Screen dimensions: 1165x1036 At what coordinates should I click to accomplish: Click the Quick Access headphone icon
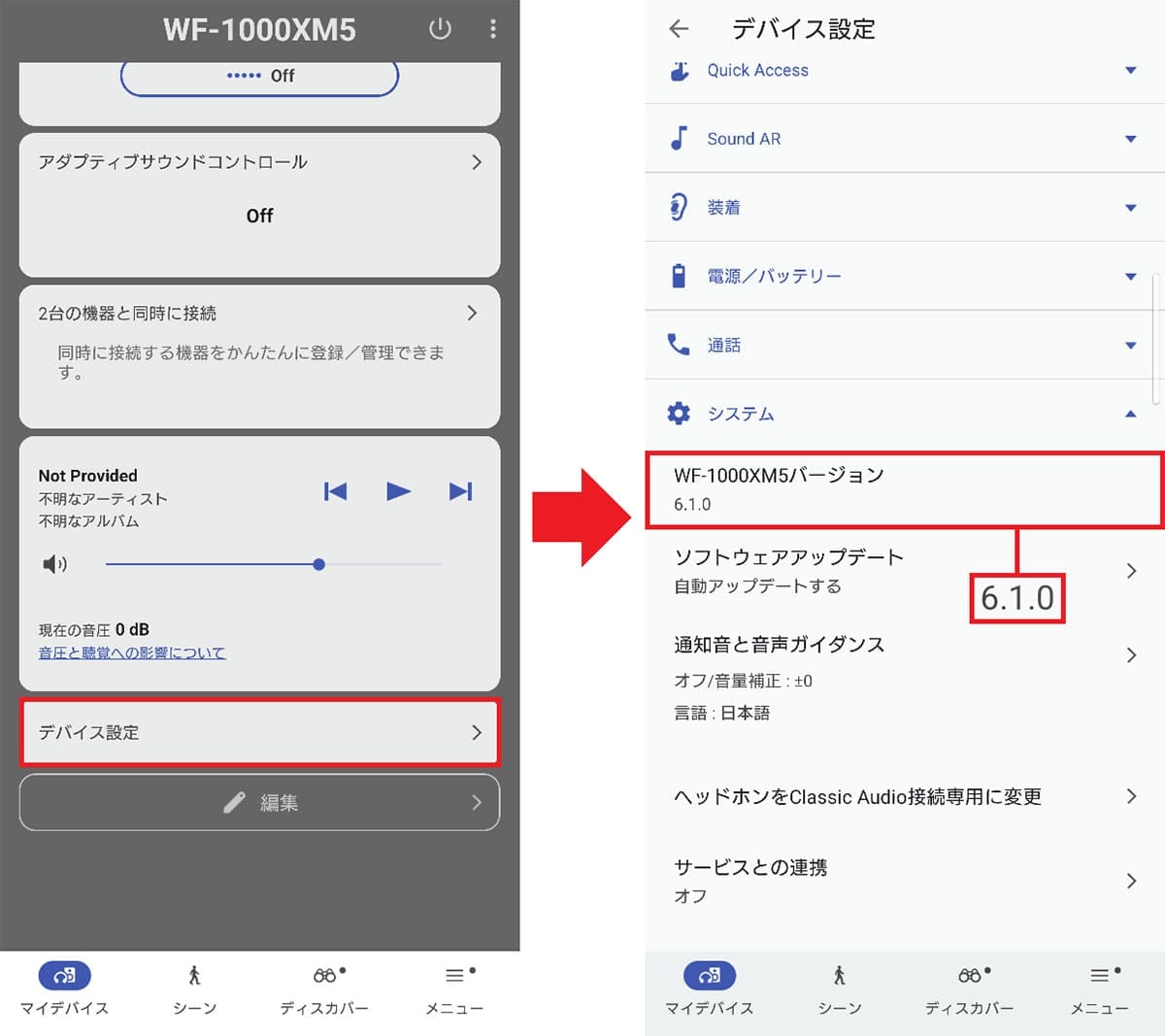(x=679, y=69)
